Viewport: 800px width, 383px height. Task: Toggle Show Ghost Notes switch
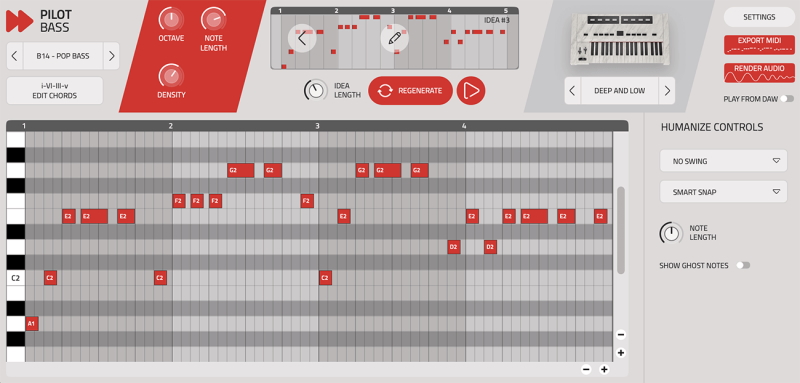pyautogui.click(x=743, y=265)
